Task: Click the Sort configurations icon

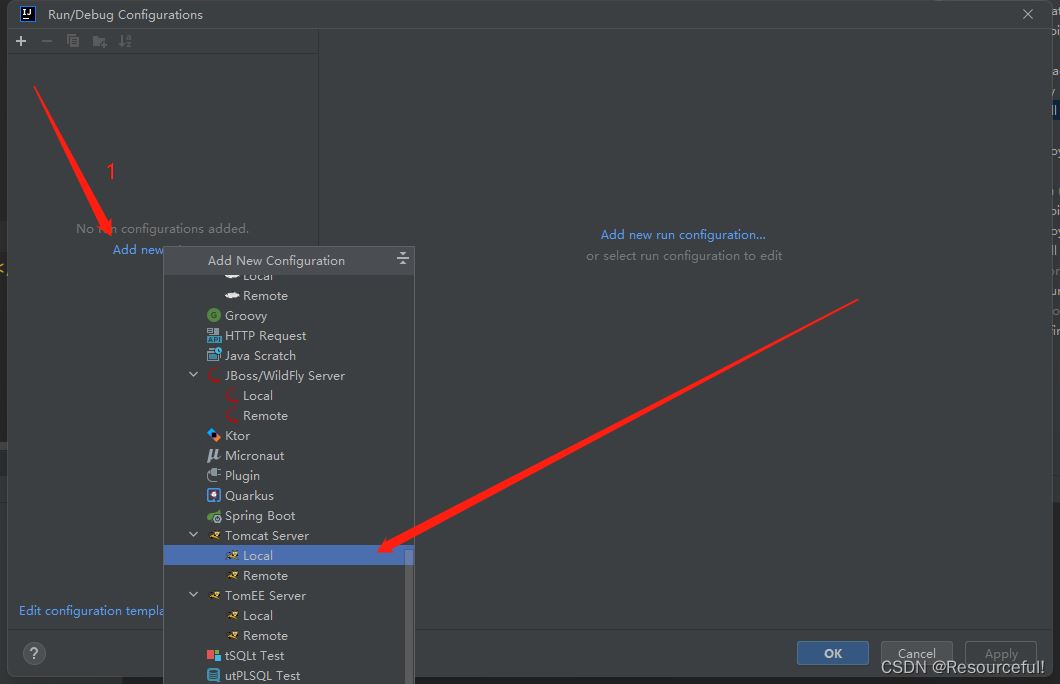Action: click(125, 41)
